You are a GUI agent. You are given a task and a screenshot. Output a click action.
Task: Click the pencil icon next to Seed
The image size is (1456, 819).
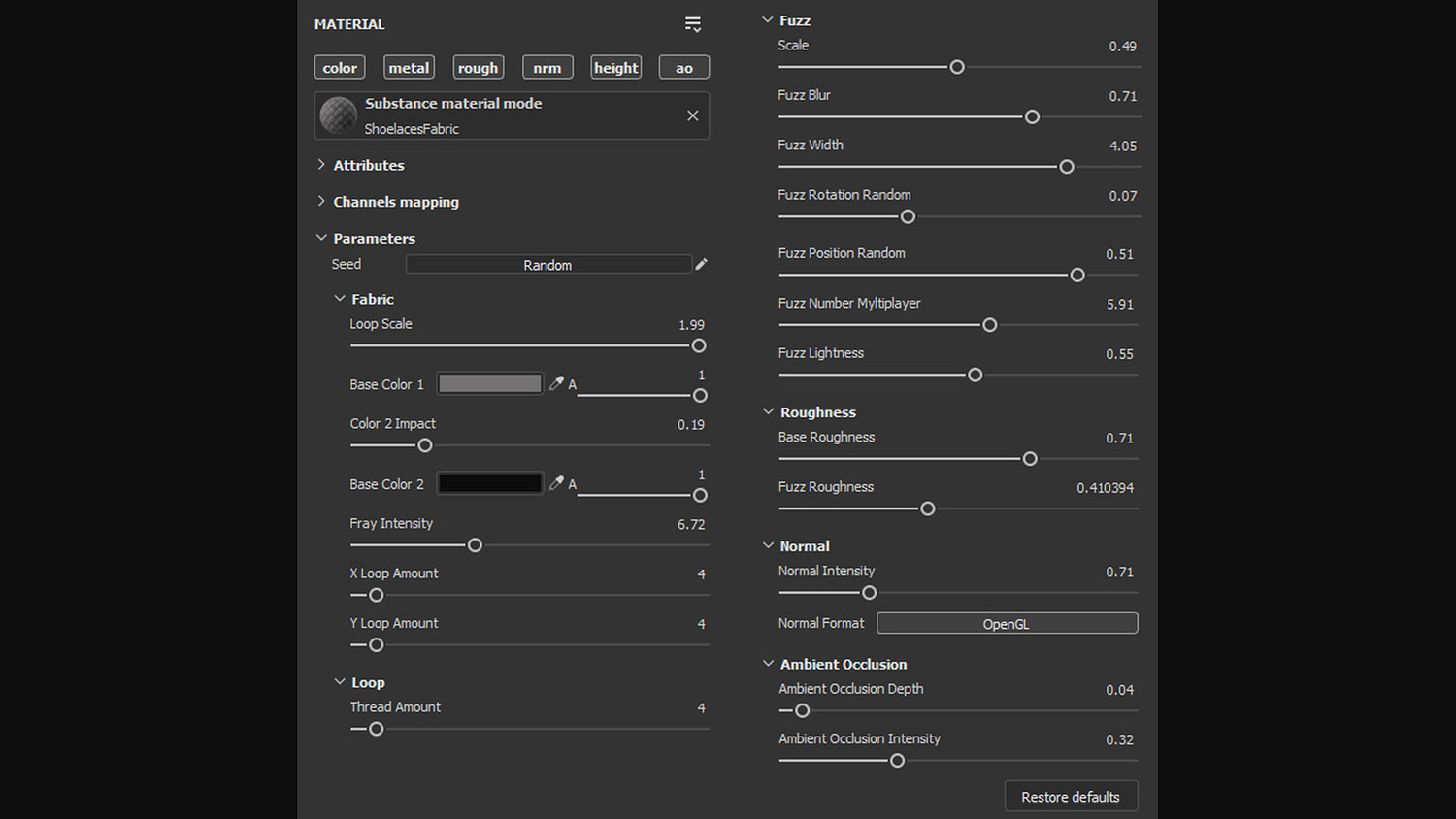(x=702, y=264)
